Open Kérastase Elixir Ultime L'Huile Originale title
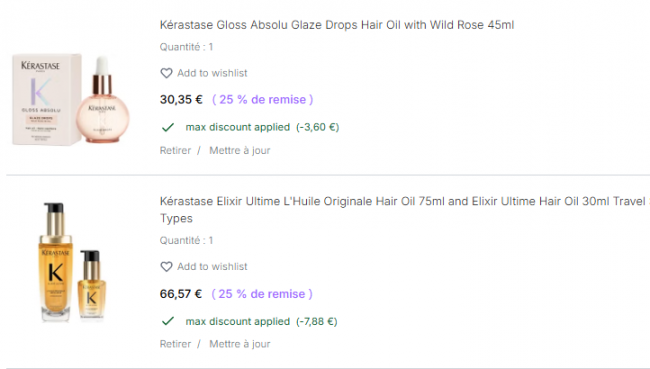The image size is (650, 369). tap(405, 210)
